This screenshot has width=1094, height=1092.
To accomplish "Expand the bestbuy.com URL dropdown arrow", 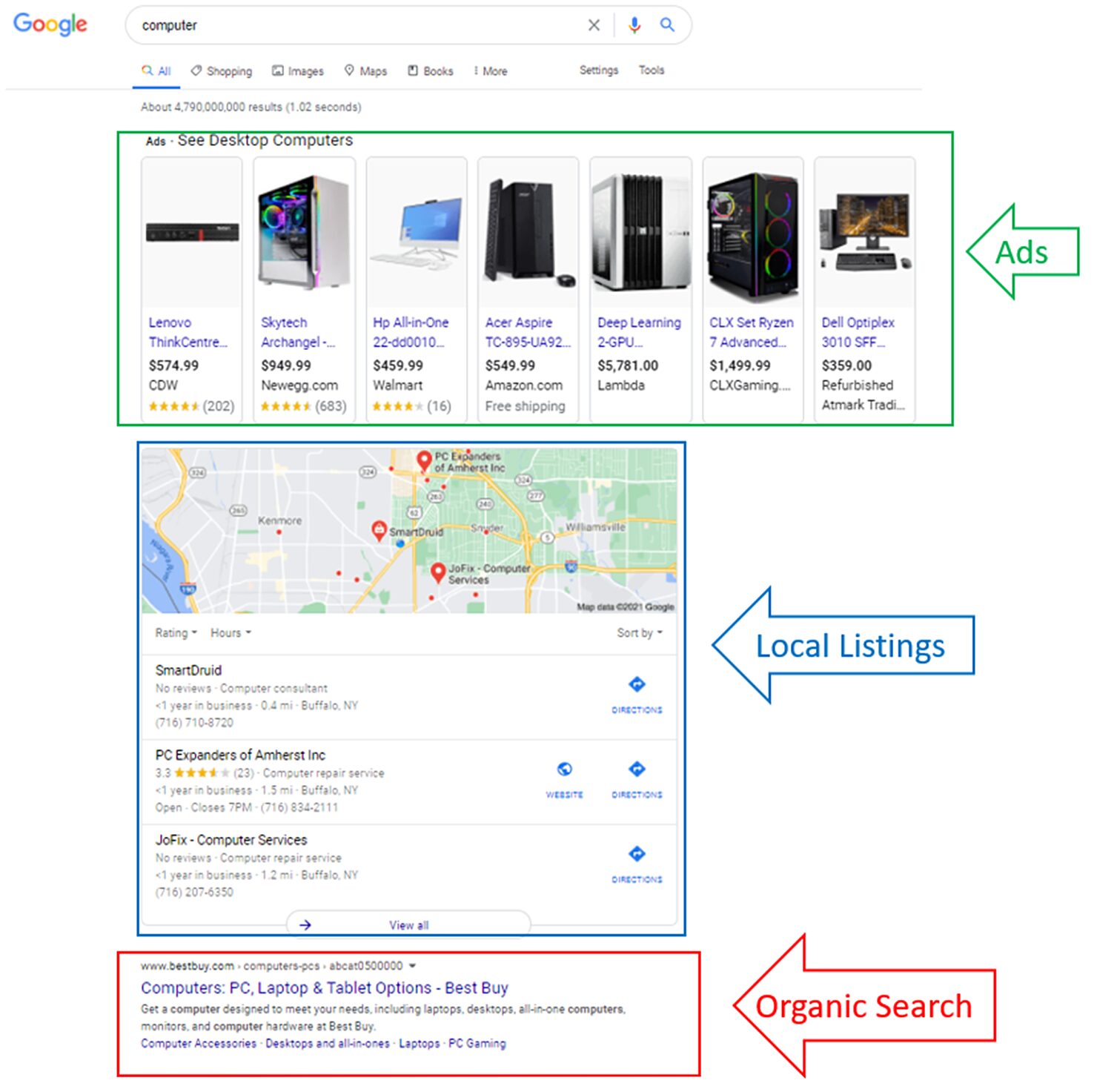I will coord(412,966).
